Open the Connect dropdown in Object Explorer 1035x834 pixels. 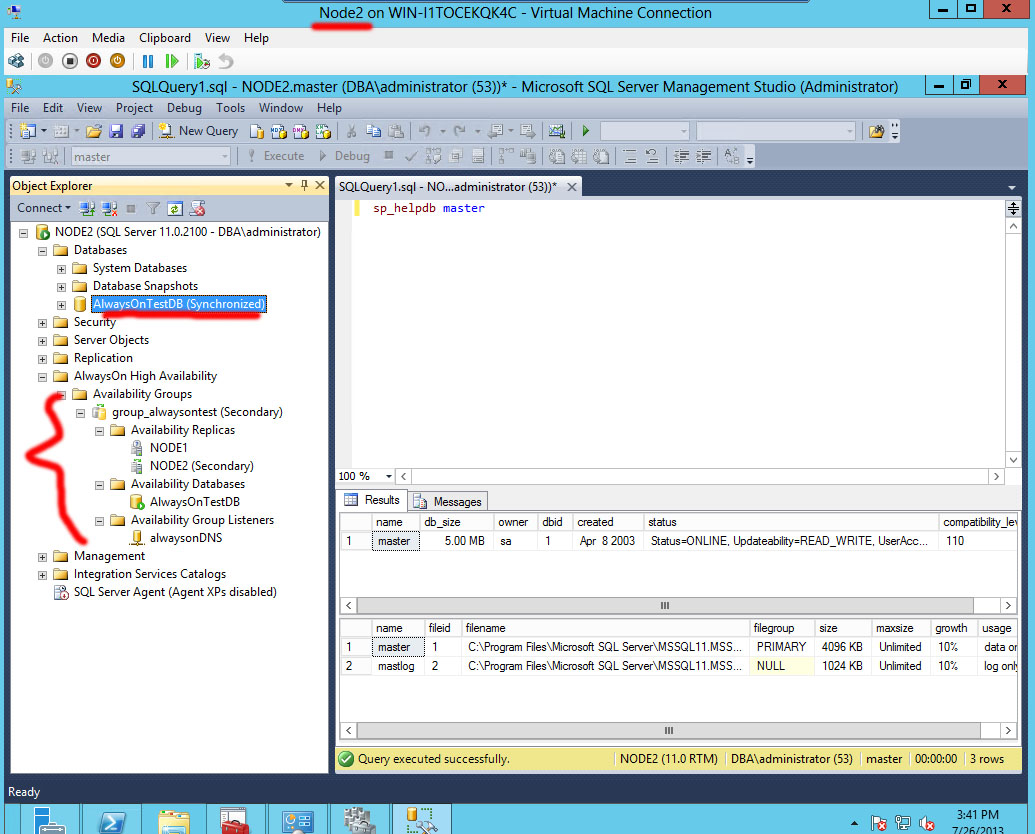tap(44, 207)
